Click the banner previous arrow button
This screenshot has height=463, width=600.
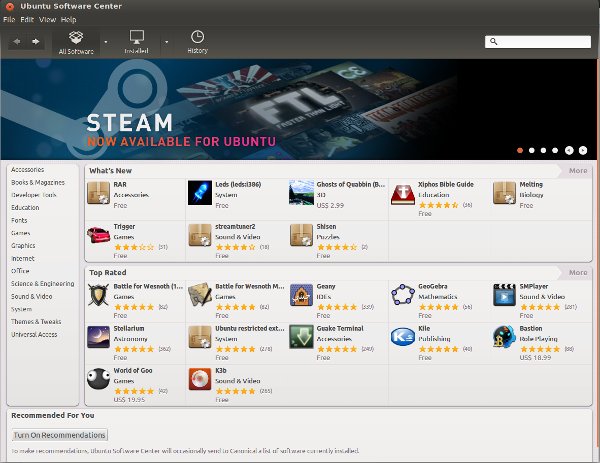pos(569,150)
